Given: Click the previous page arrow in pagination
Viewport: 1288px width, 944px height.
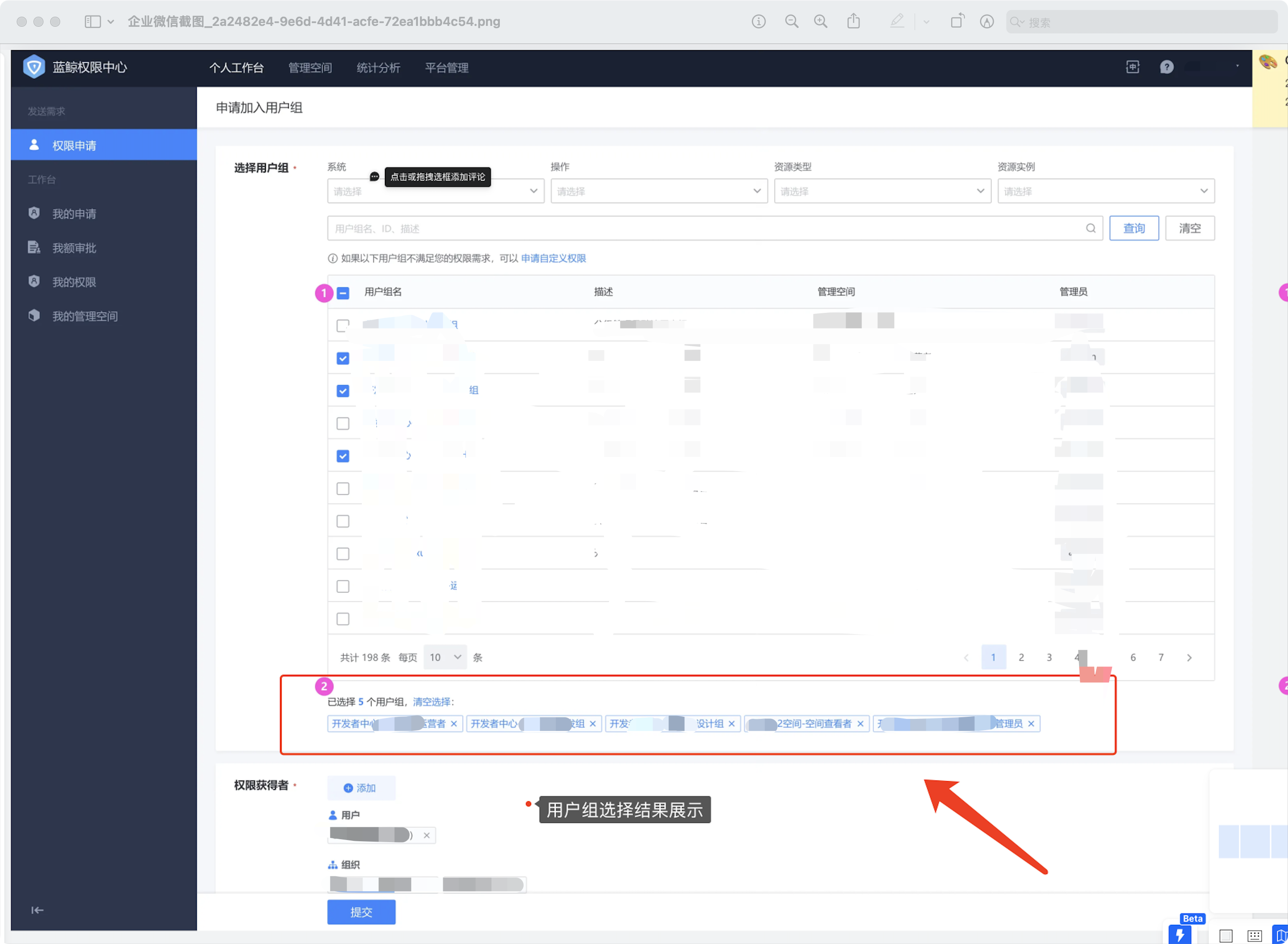Looking at the screenshot, I should (966, 658).
